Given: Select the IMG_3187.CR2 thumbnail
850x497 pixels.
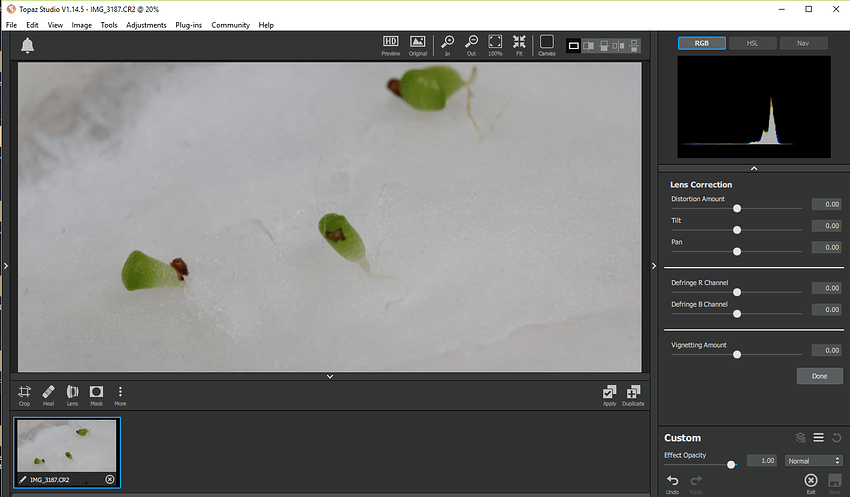Looking at the screenshot, I should point(67,446).
